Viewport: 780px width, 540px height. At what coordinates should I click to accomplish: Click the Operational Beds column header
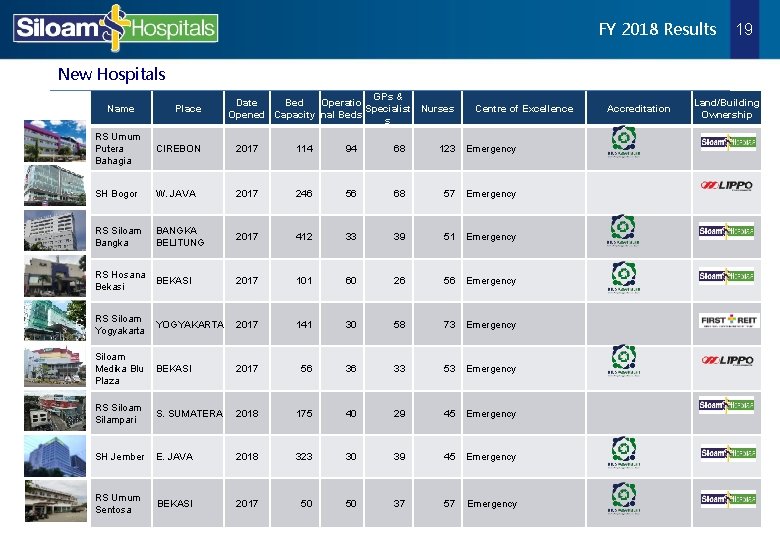click(342, 108)
